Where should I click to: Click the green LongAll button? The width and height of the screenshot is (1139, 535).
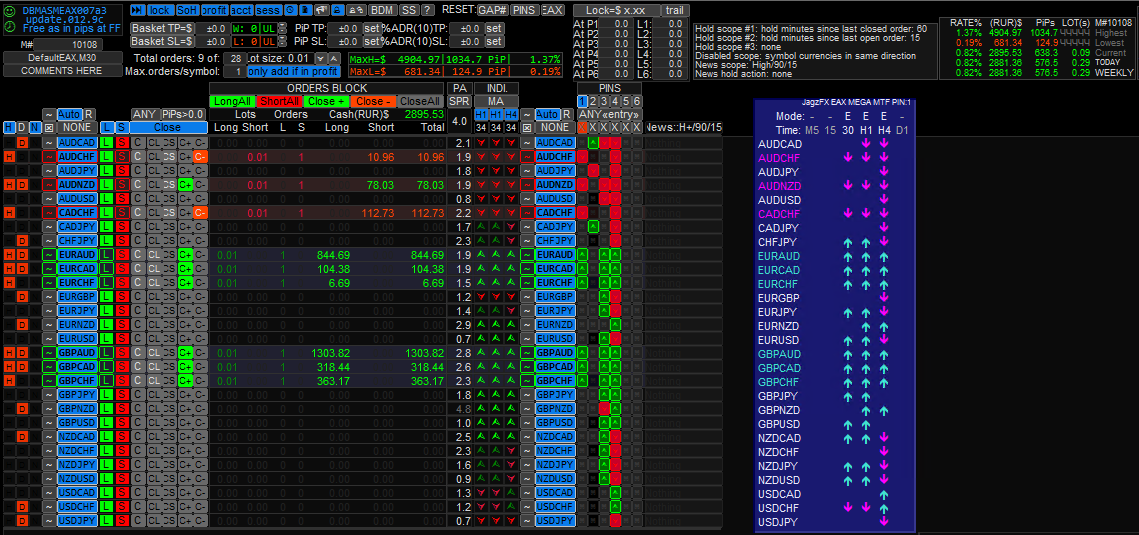click(x=232, y=101)
